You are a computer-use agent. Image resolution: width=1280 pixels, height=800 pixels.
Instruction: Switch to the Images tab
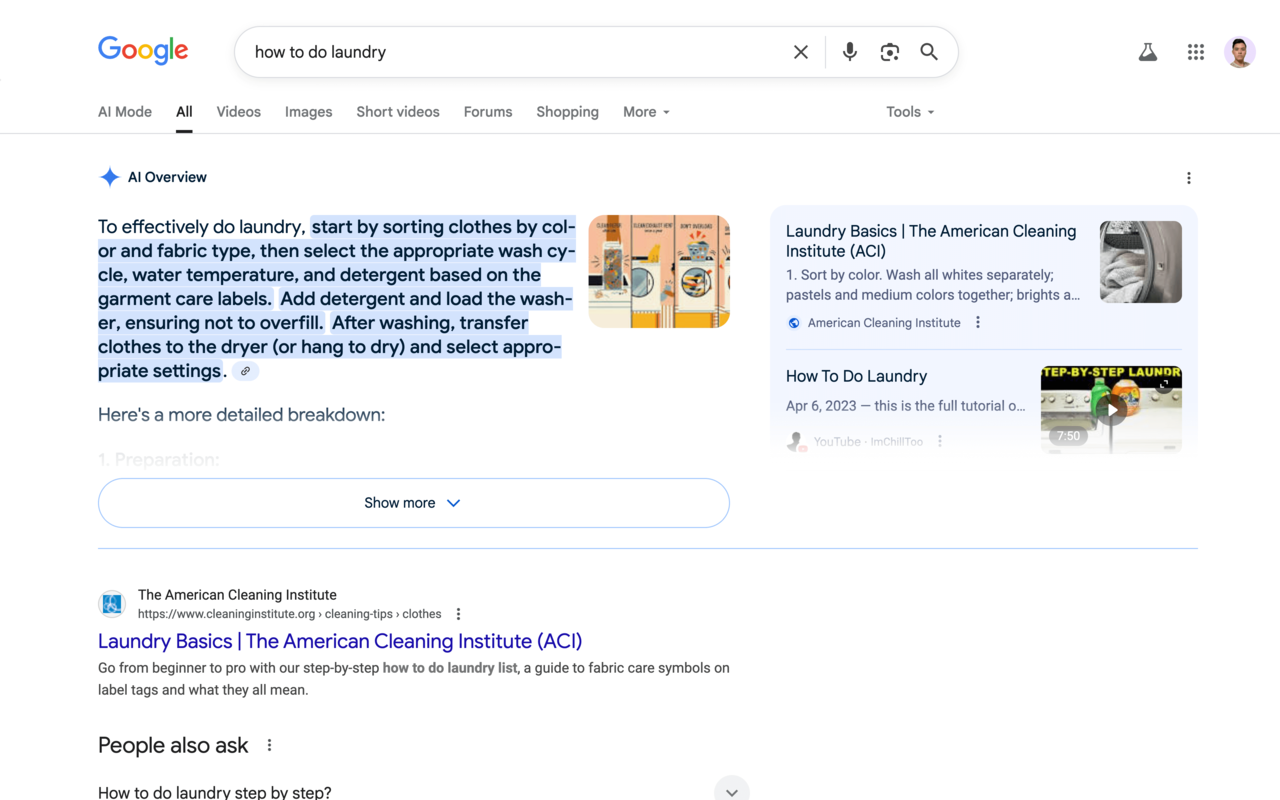tap(308, 111)
